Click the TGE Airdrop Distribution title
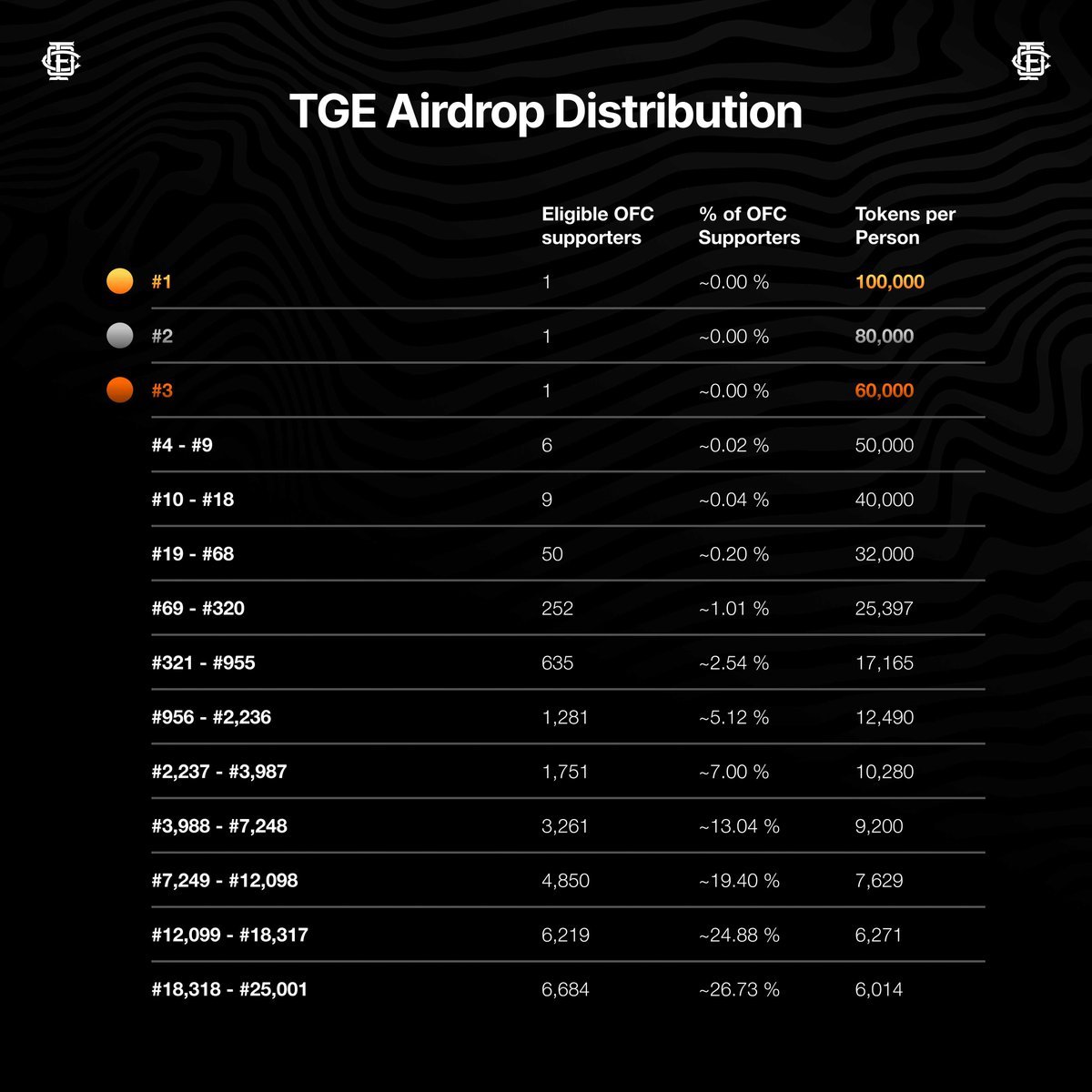Screen dimensions: 1092x1092 click(546, 112)
